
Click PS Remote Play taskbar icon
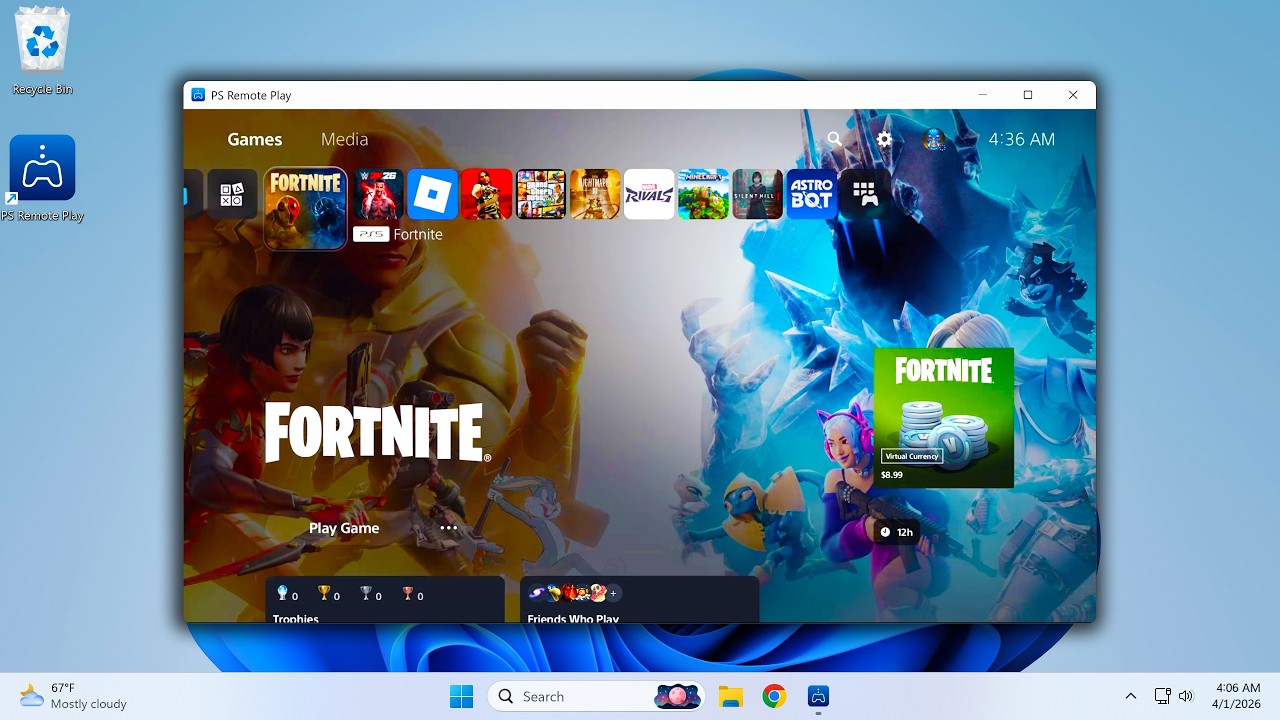point(818,696)
